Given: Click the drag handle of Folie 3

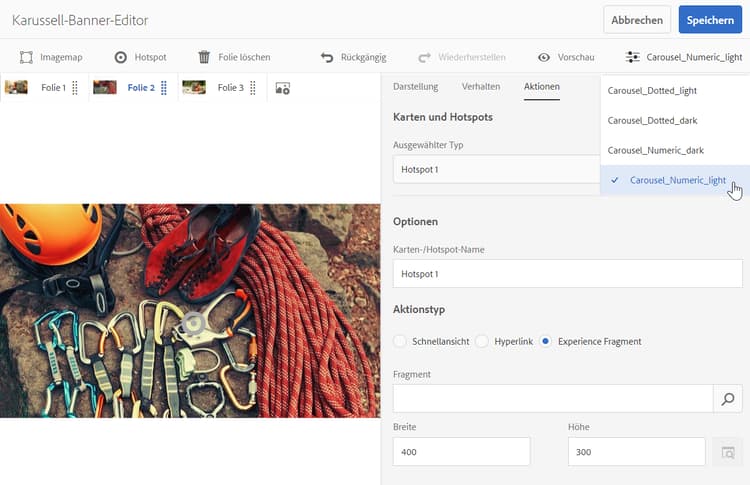Looking at the screenshot, I should point(253,88).
